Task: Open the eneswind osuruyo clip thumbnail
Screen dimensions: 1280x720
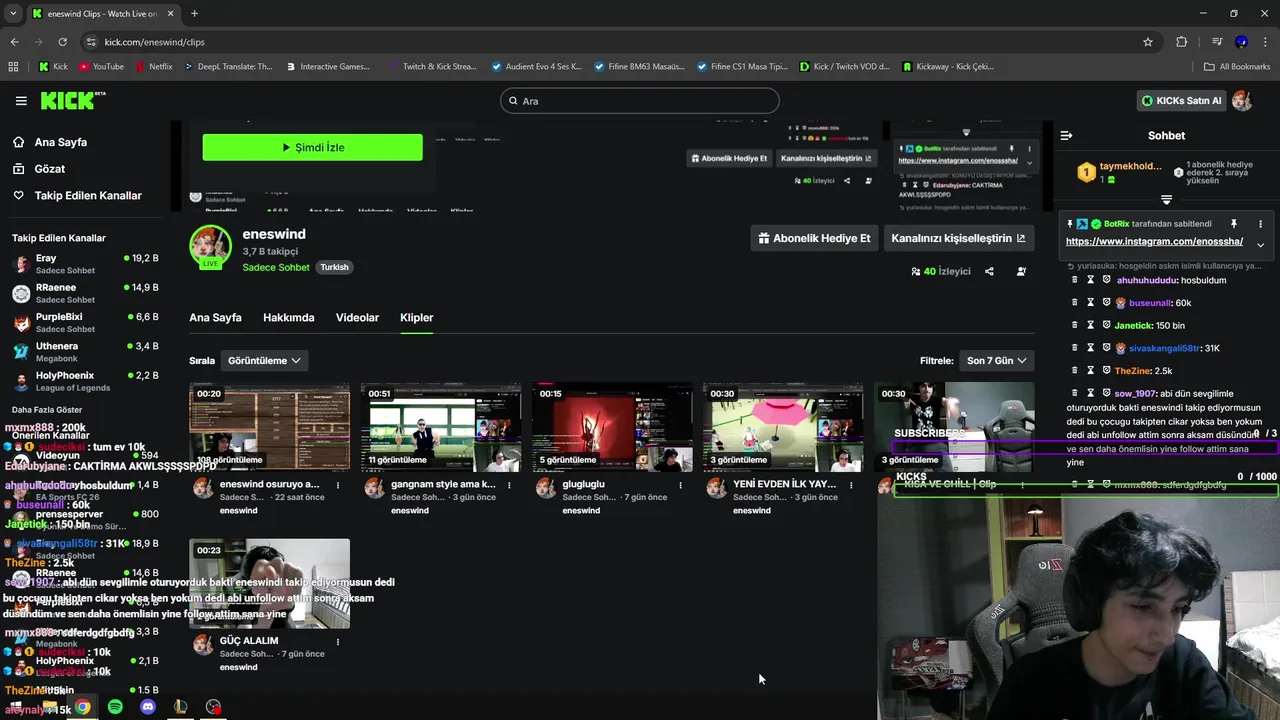Action: click(x=270, y=427)
